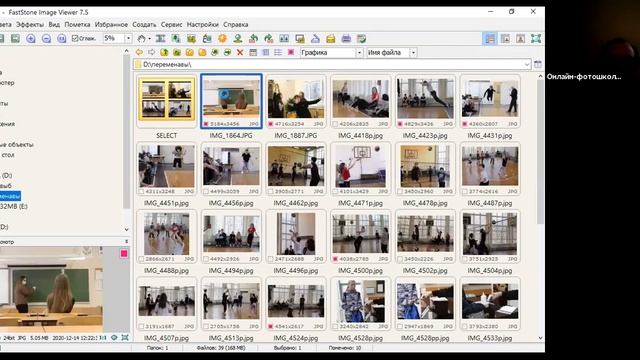Collapse the preview panel with its arrow

click(x=127, y=242)
